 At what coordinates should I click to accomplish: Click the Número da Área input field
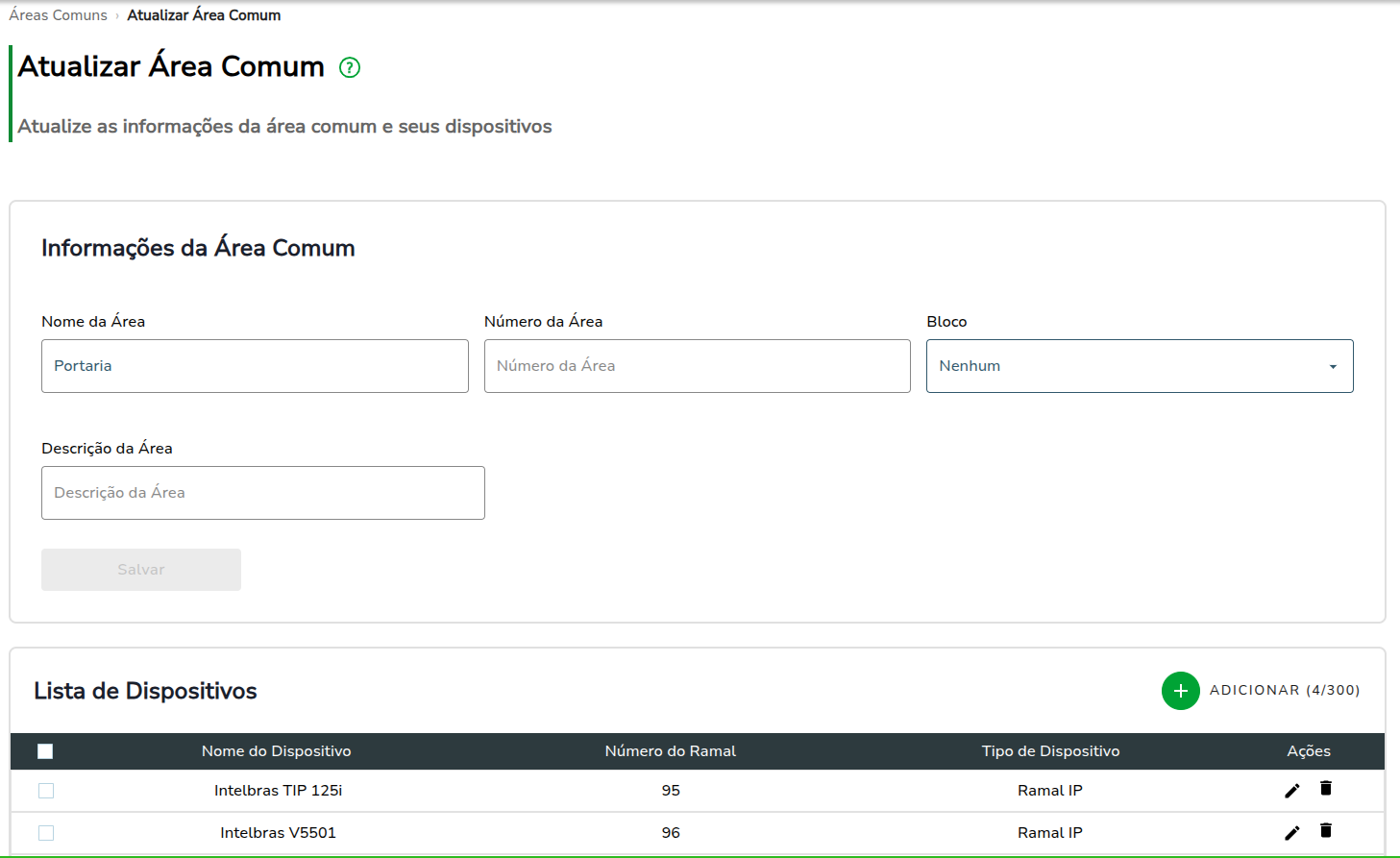[x=698, y=366]
